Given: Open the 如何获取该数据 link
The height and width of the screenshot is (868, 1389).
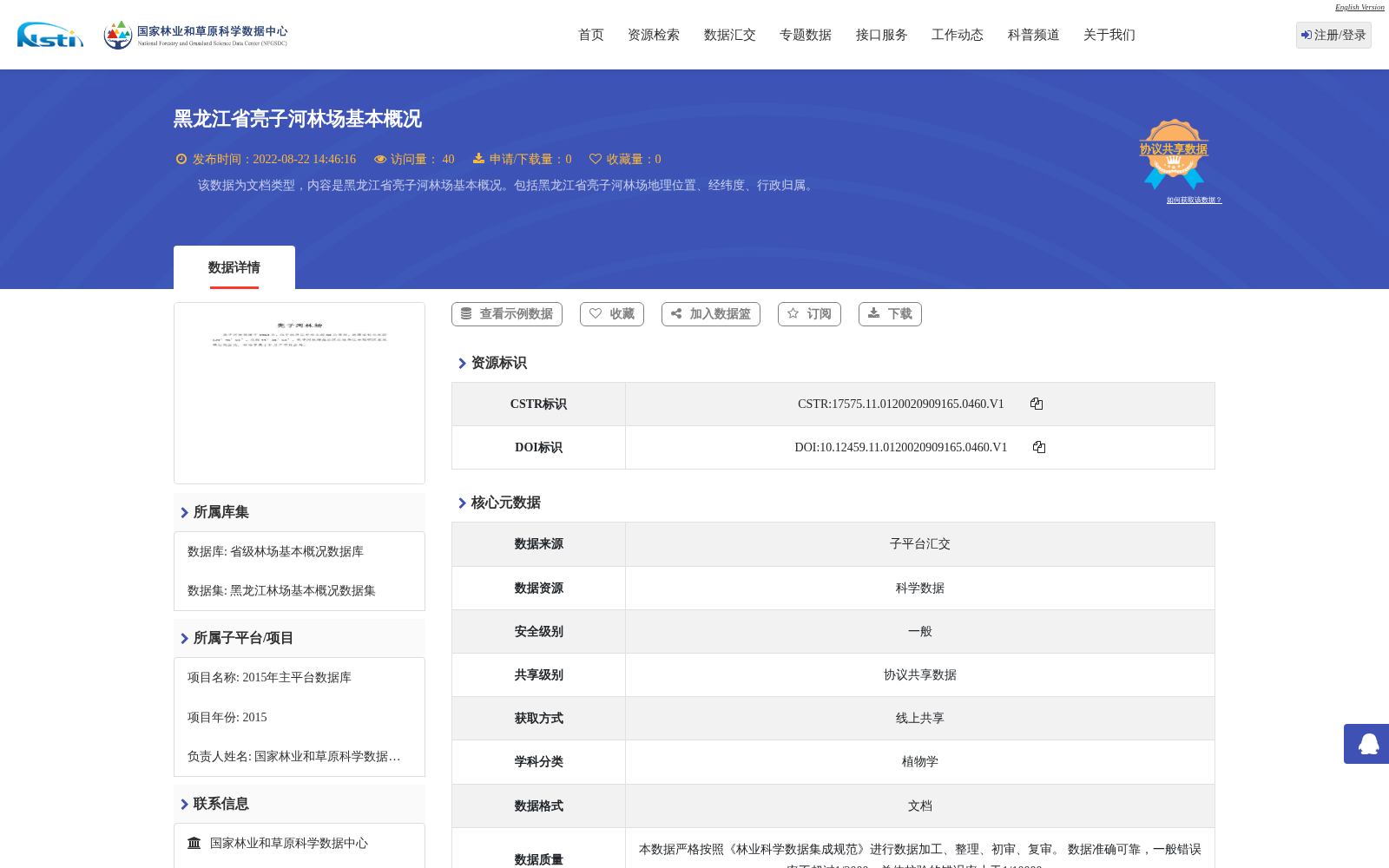Looking at the screenshot, I should click(x=1194, y=201).
